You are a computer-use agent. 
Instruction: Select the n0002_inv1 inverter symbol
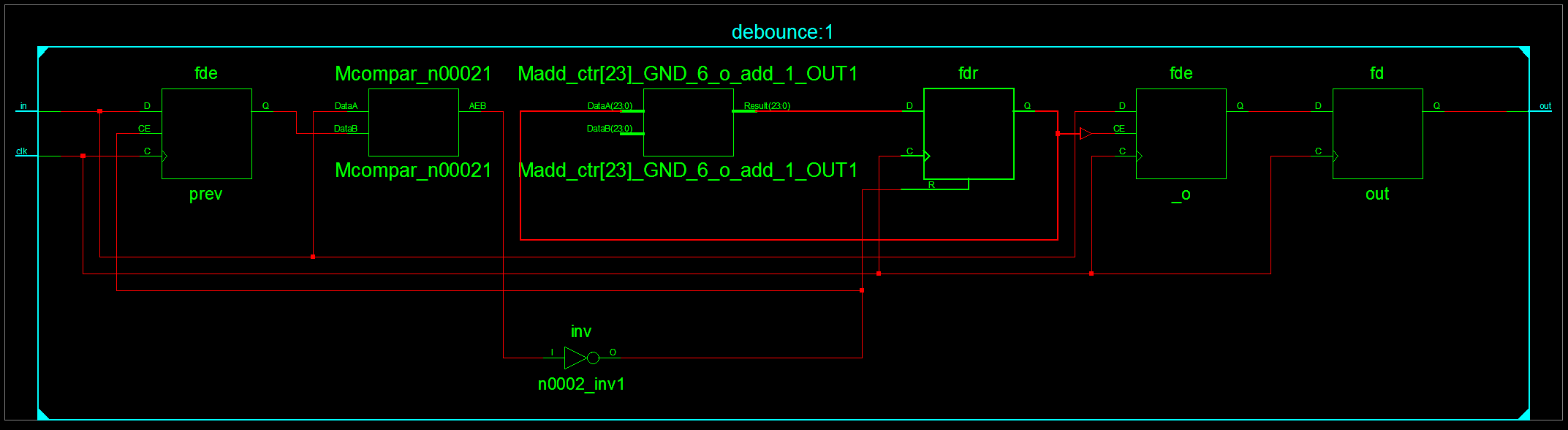[x=576, y=358]
